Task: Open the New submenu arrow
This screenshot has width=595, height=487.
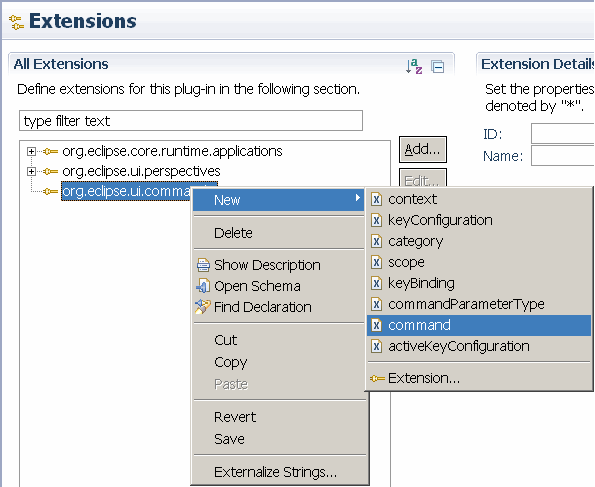Action: tap(357, 198)
